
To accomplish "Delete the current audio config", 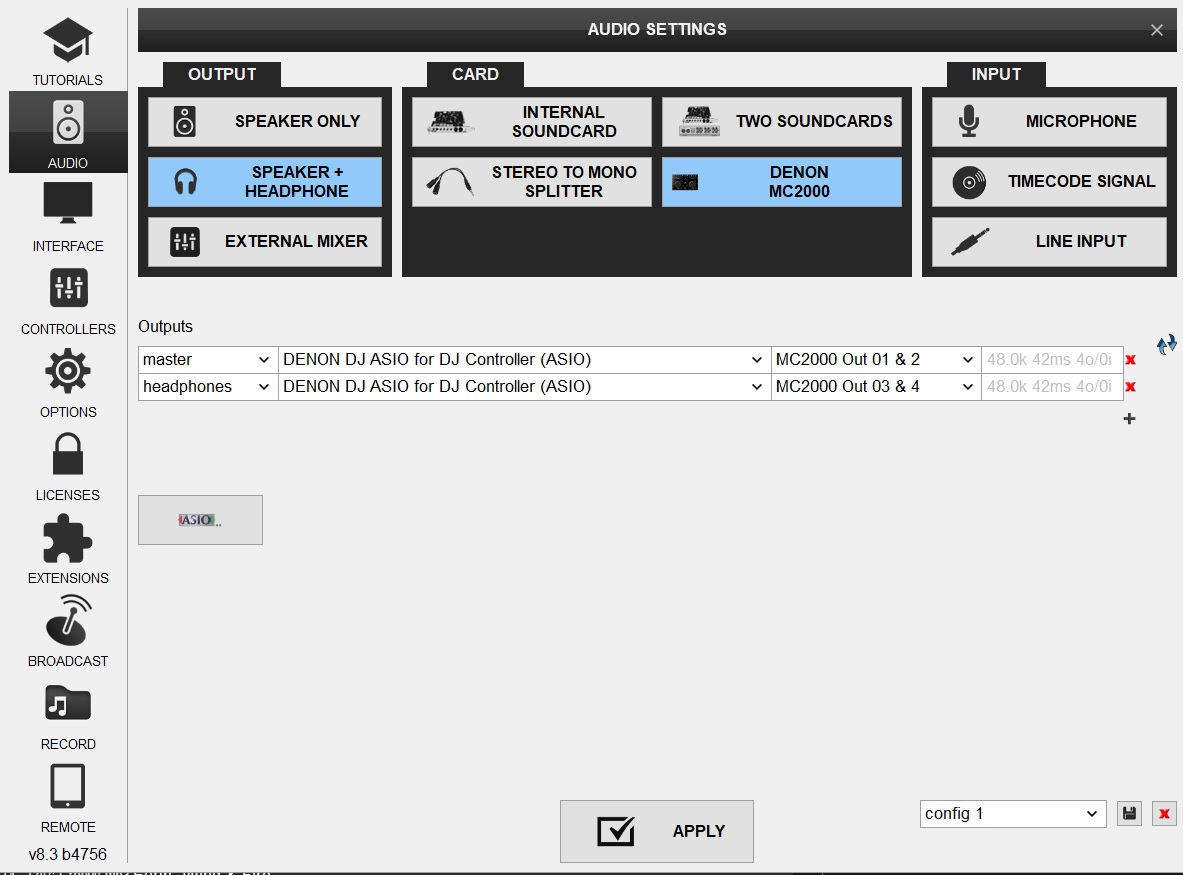I will tap(1164, 814).
